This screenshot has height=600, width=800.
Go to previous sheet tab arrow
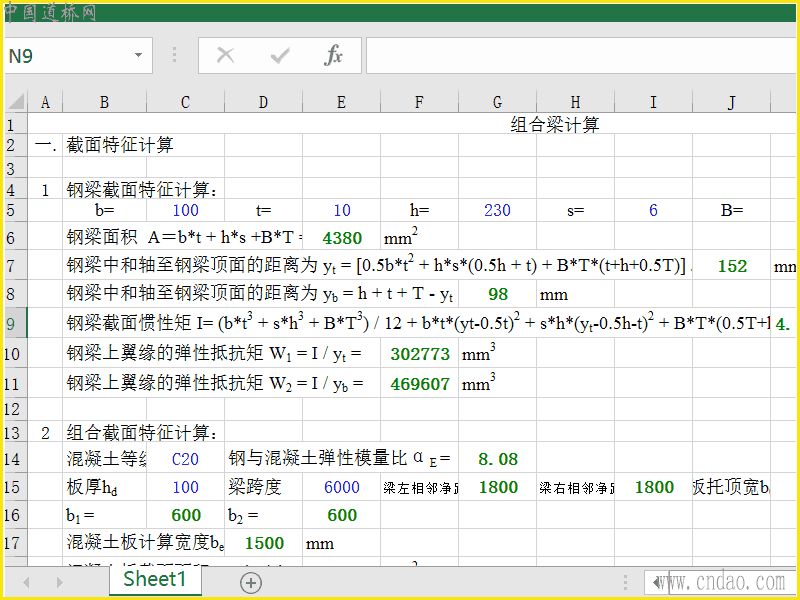pos(26,582)
